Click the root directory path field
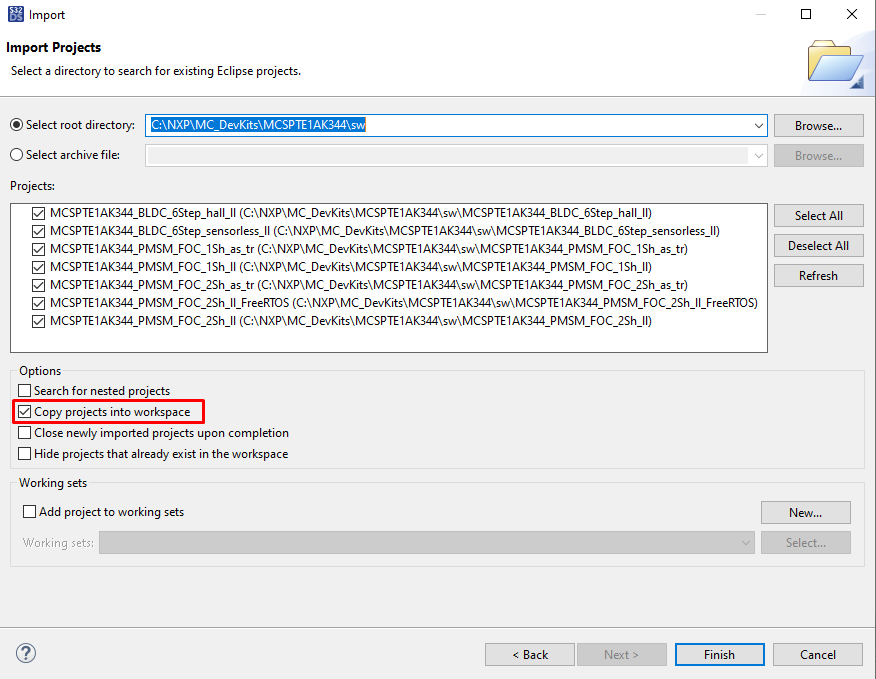Viewport: 876px width, 679px height. [x=450, y=125]
